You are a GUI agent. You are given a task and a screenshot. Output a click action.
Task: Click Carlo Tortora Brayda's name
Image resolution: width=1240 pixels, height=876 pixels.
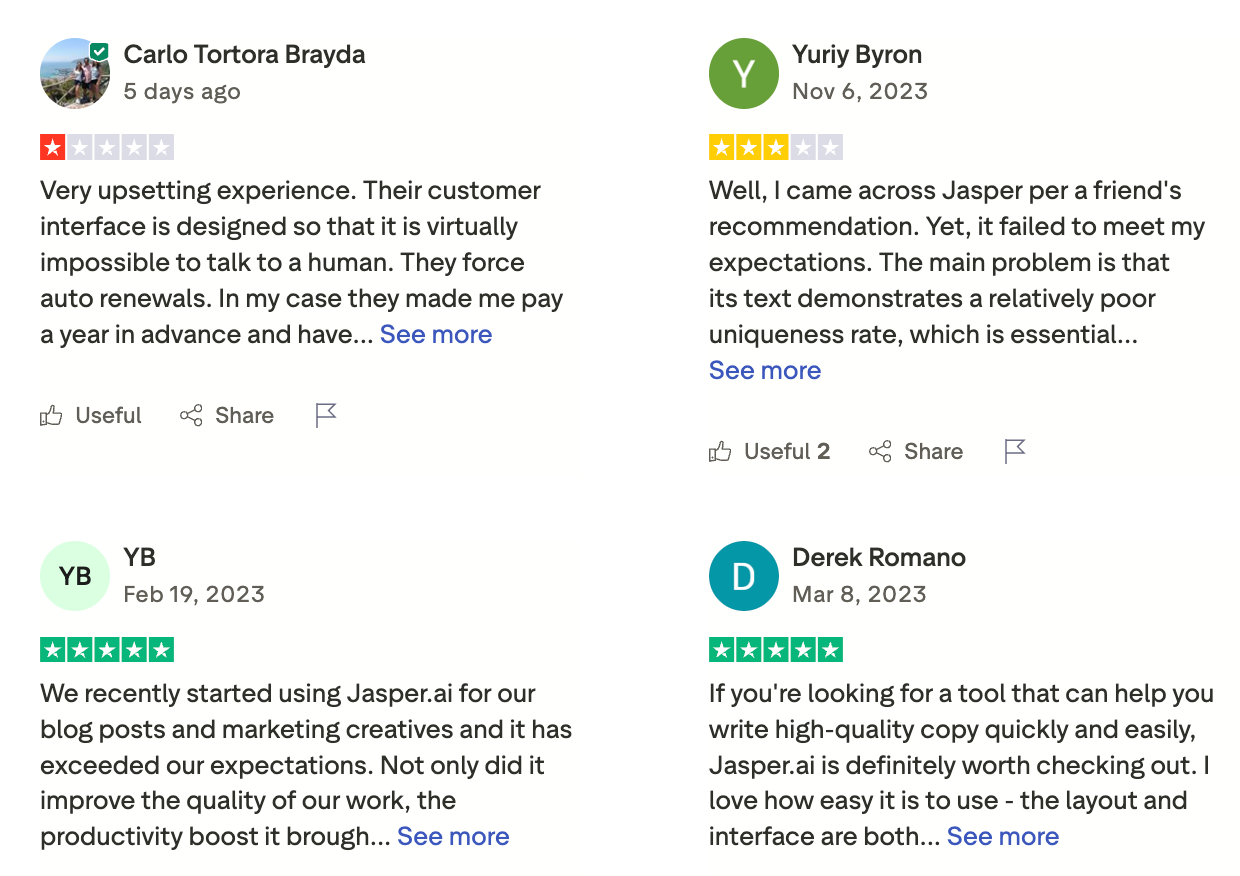pos(244,54)
